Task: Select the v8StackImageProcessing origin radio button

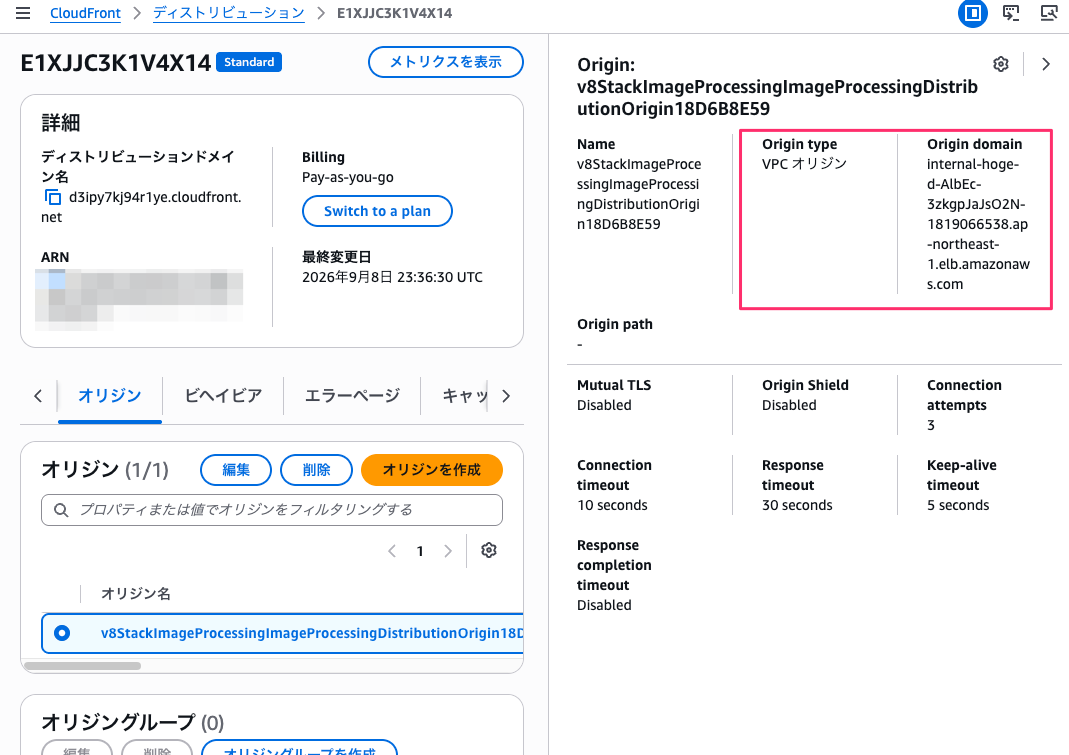Action: coord(62,633)
